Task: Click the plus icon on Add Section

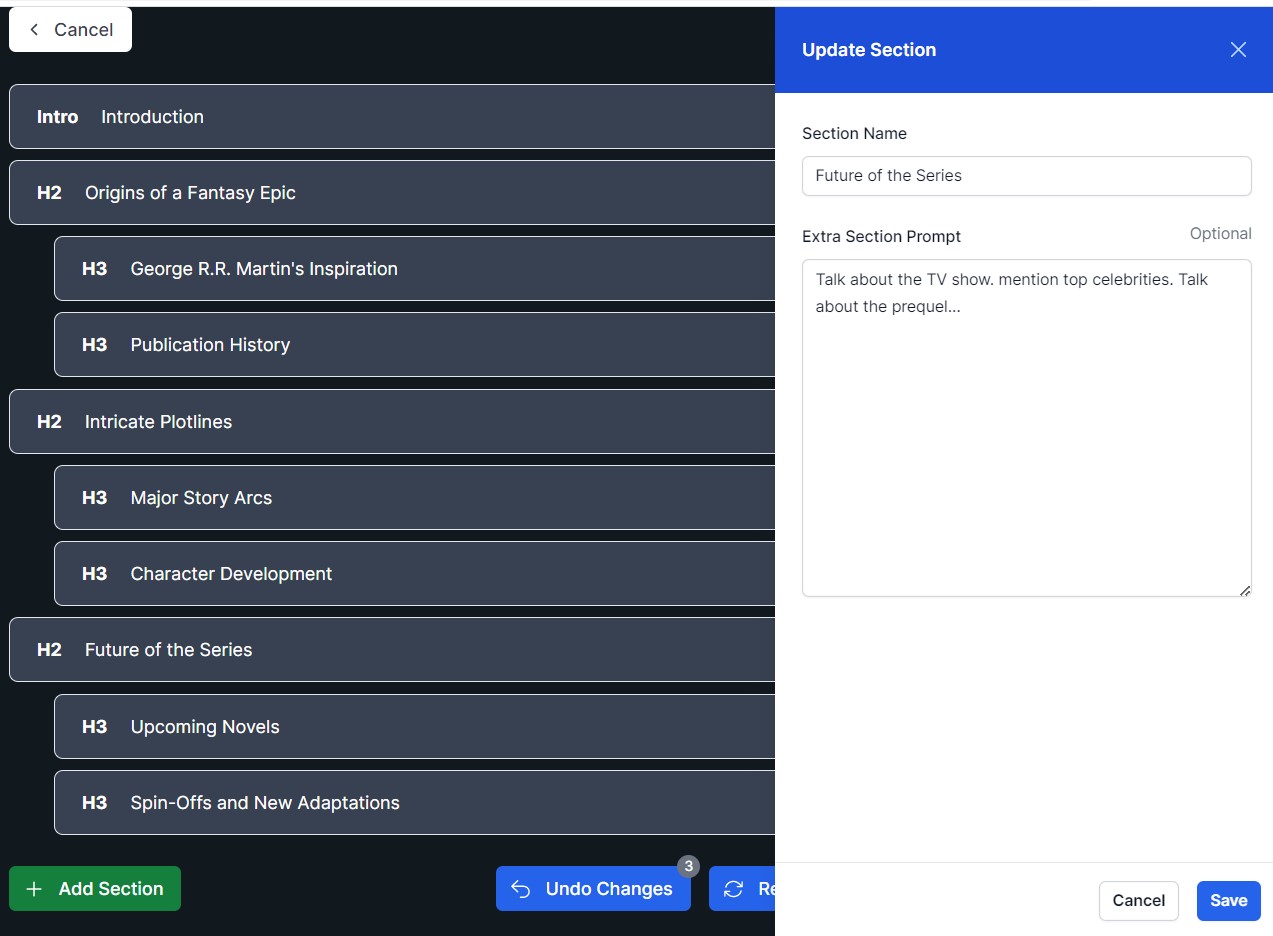Action: [35, 888]
